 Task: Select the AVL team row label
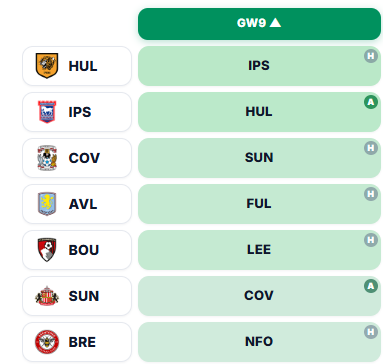pos(77,204)
